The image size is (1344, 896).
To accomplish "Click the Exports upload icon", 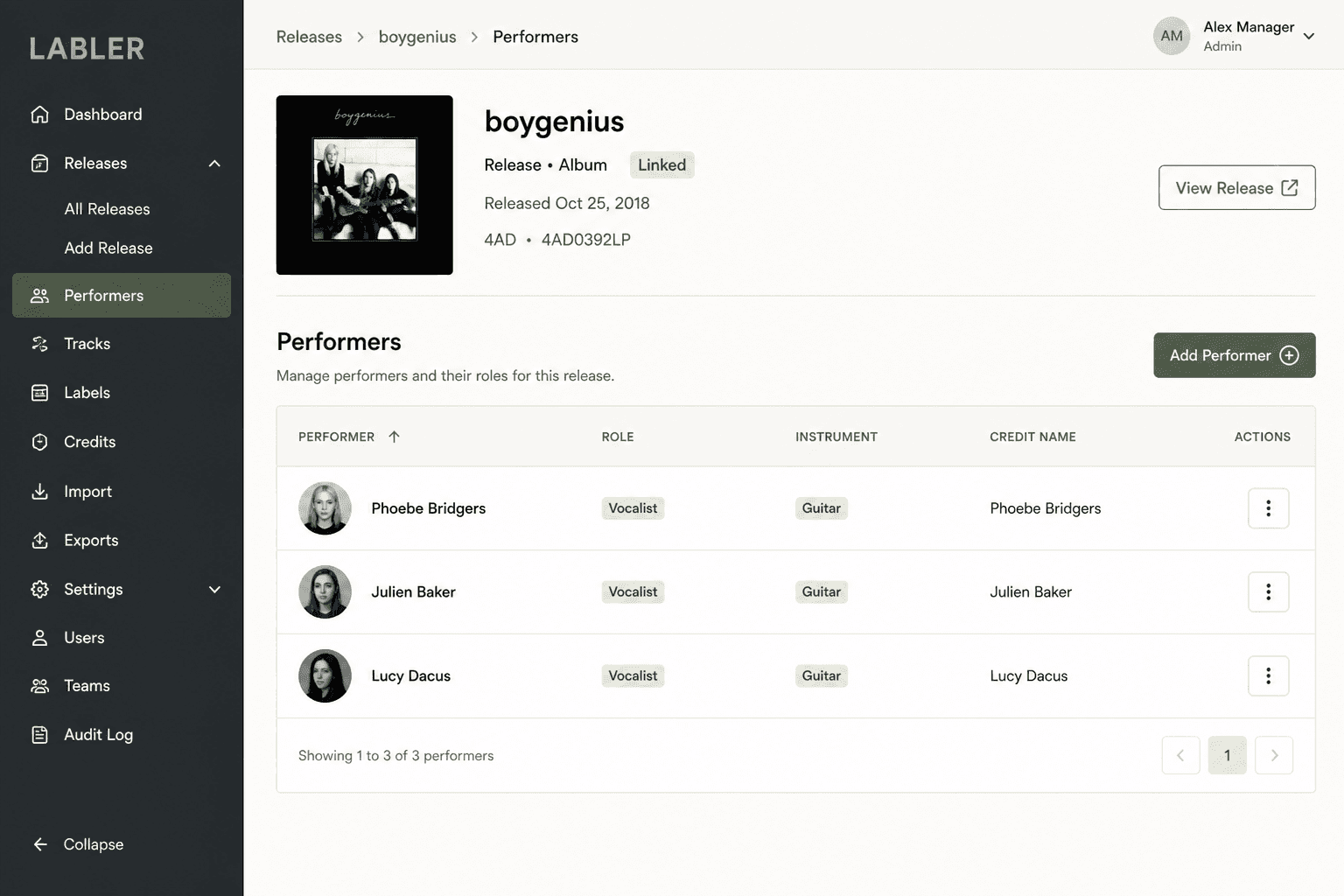I will (39, 541).
